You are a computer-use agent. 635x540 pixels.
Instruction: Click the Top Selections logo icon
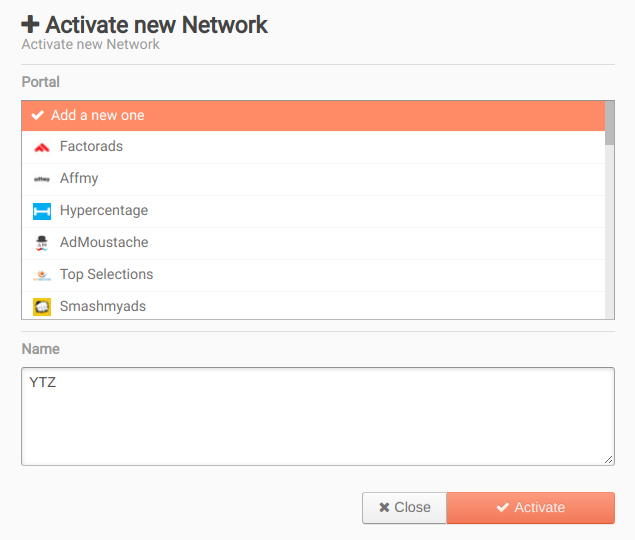pos(41,275)
